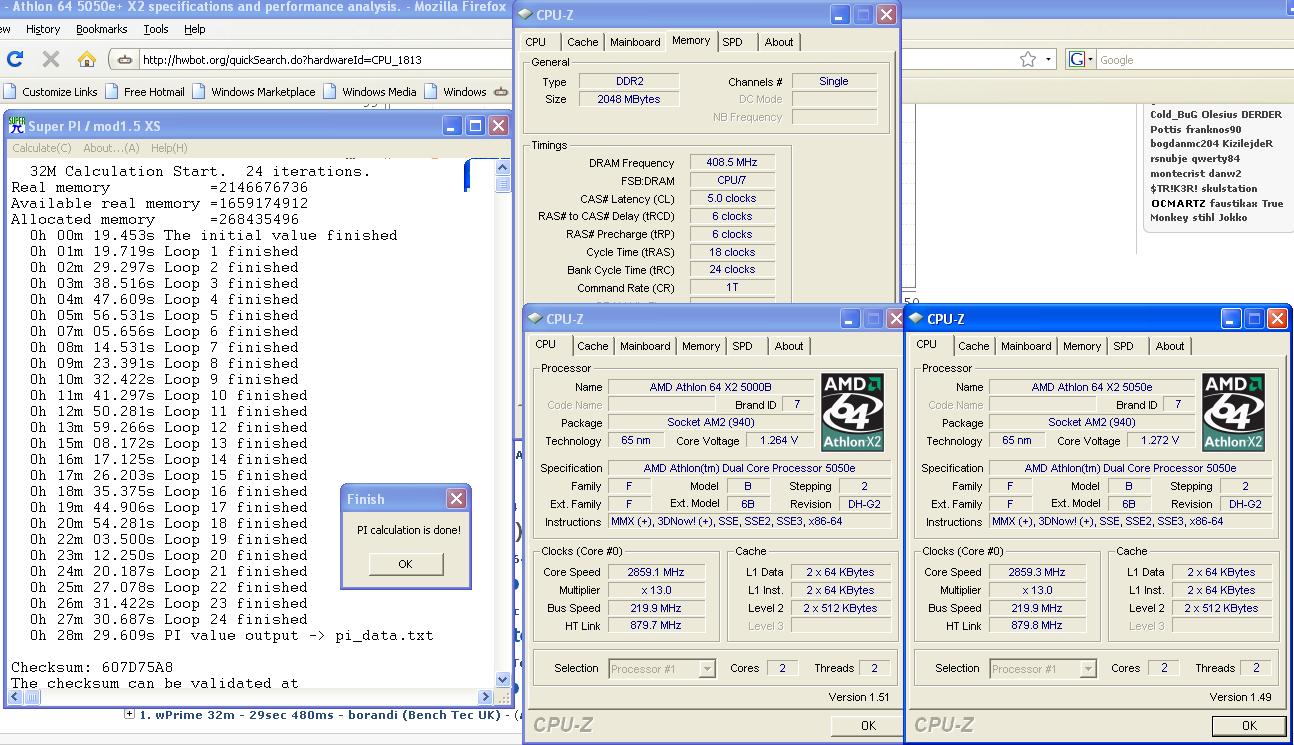Select Mainboard tab in right CPU-Z 5050e window
The width and height of the screenshot is (1294, 745).
click(1026, 346)
